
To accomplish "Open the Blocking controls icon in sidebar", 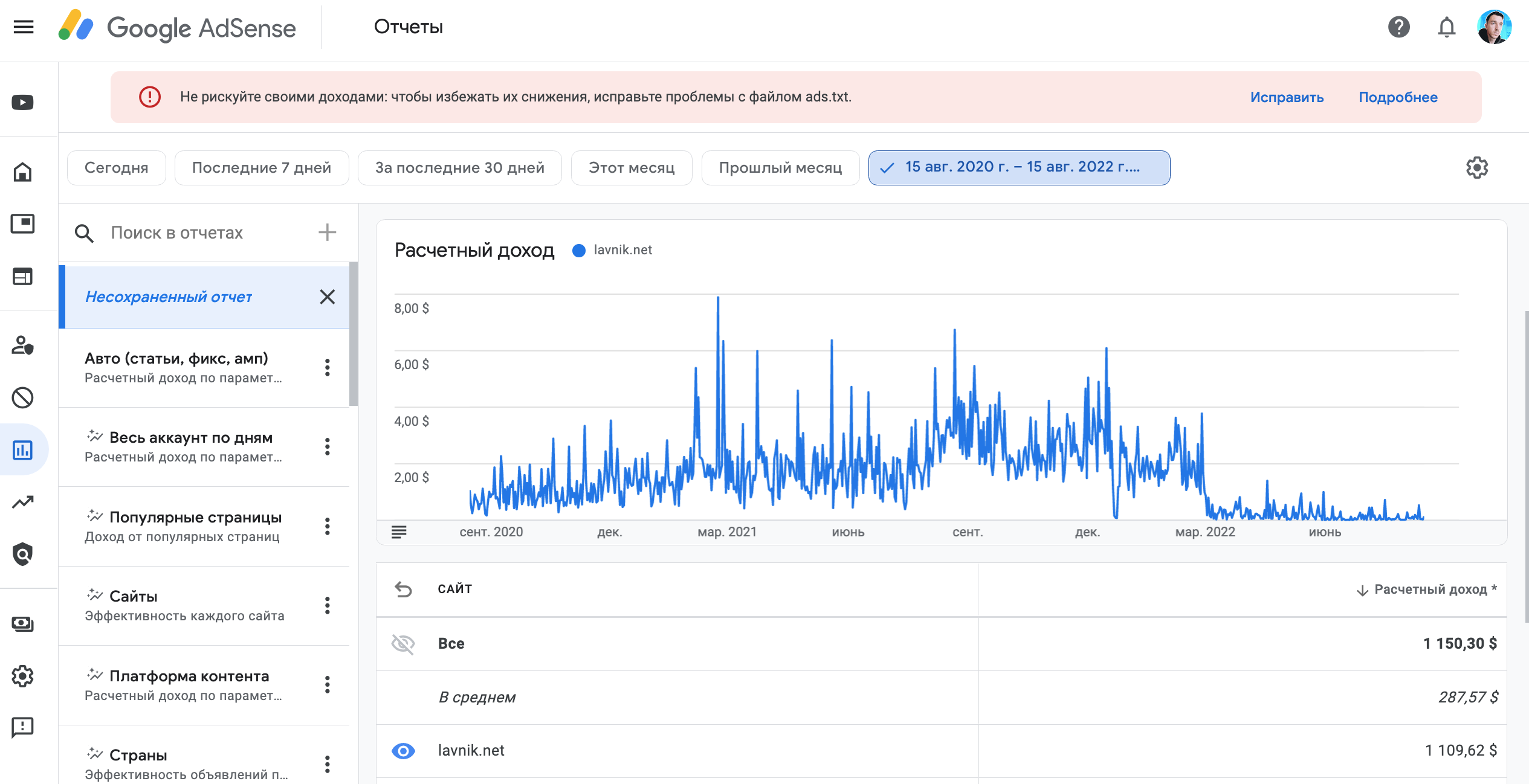I will click(23, 397).
